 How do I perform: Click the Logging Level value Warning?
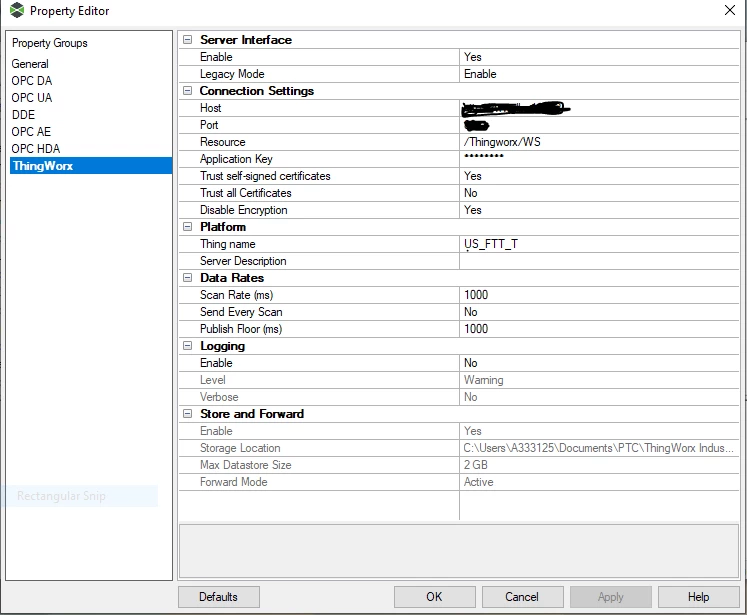click(x=599, y=380)
